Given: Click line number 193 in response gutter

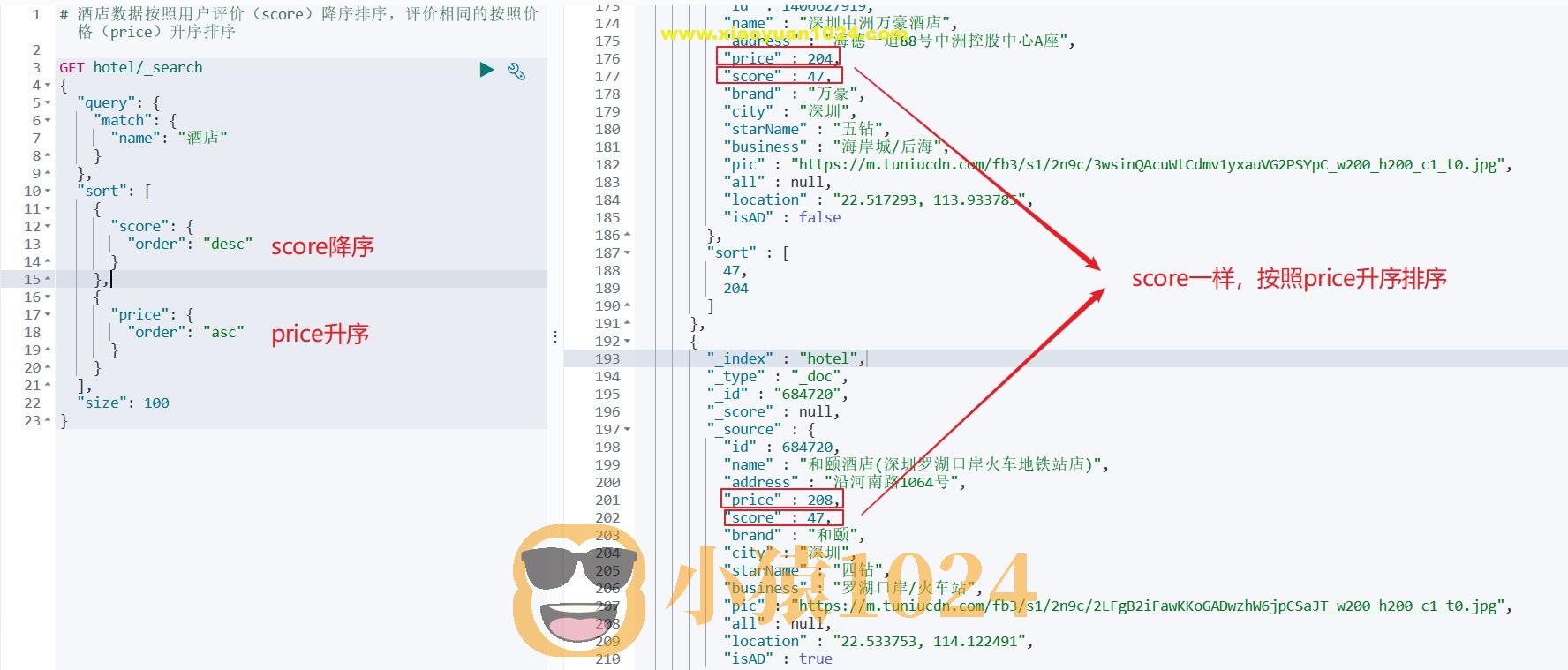Looking at the screenshot, I should tap(607, 358).
